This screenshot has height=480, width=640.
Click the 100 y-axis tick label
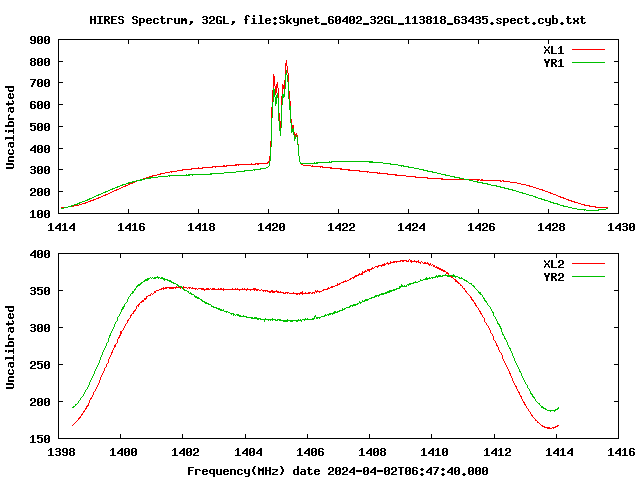(40, 214)
